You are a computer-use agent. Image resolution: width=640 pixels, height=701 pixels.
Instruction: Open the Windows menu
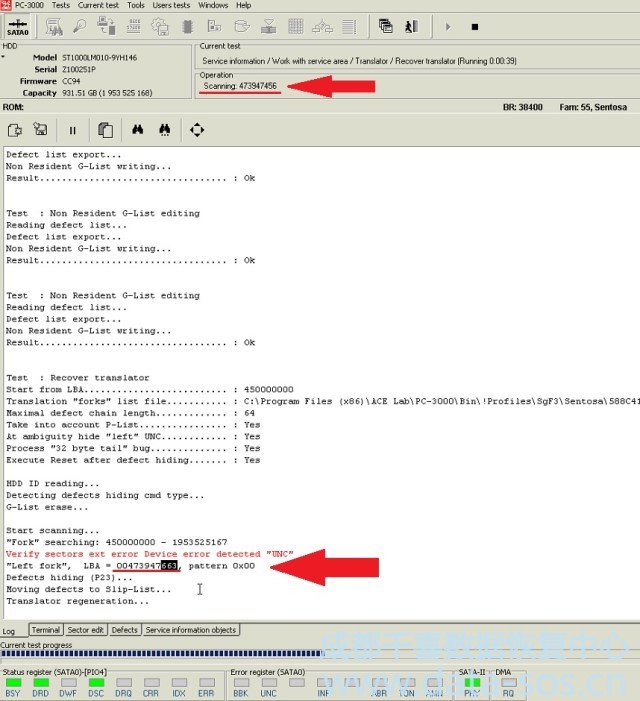(212, 5)
